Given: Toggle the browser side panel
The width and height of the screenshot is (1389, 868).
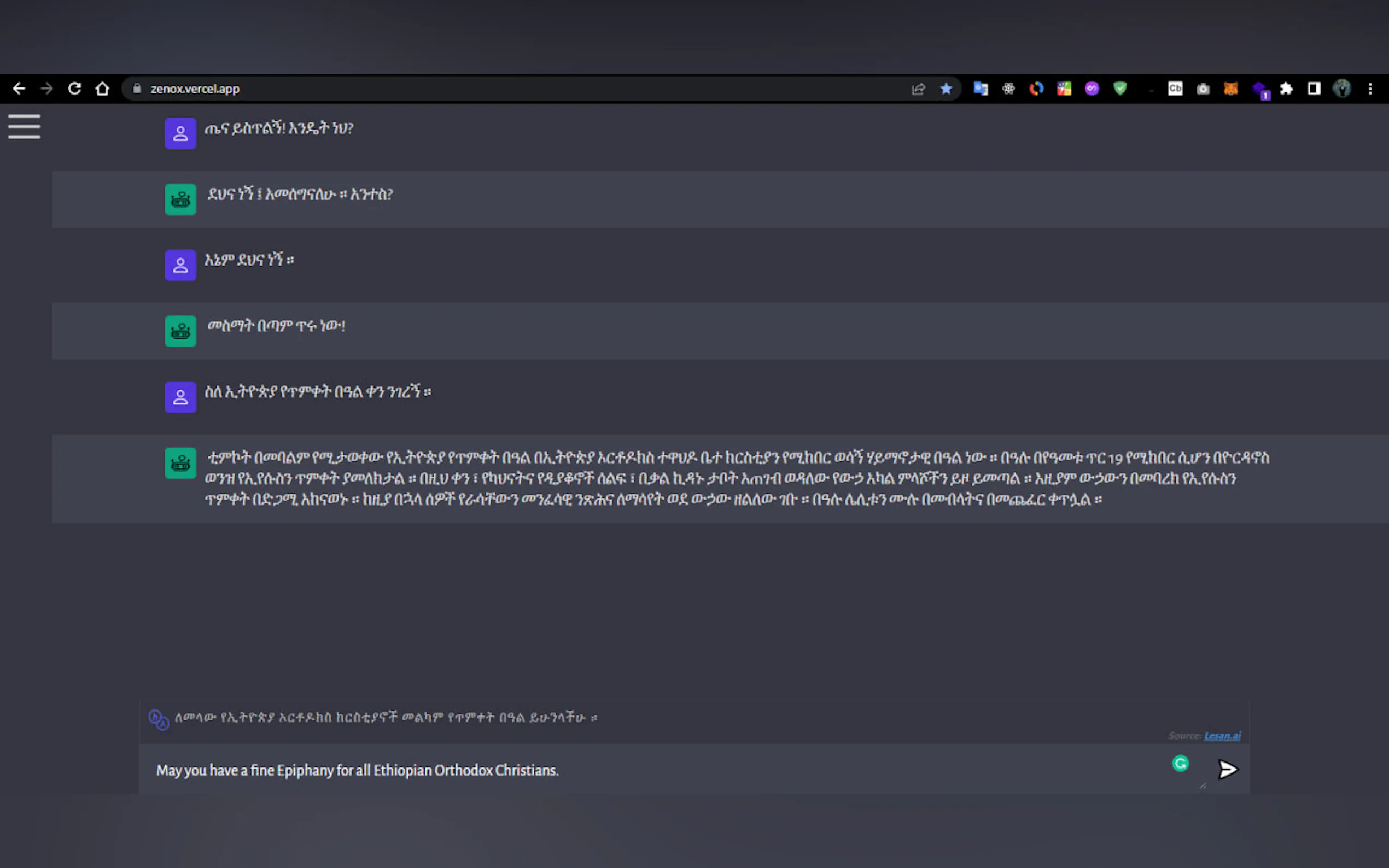Looking at the screenshot, I should click(1314, 89).
